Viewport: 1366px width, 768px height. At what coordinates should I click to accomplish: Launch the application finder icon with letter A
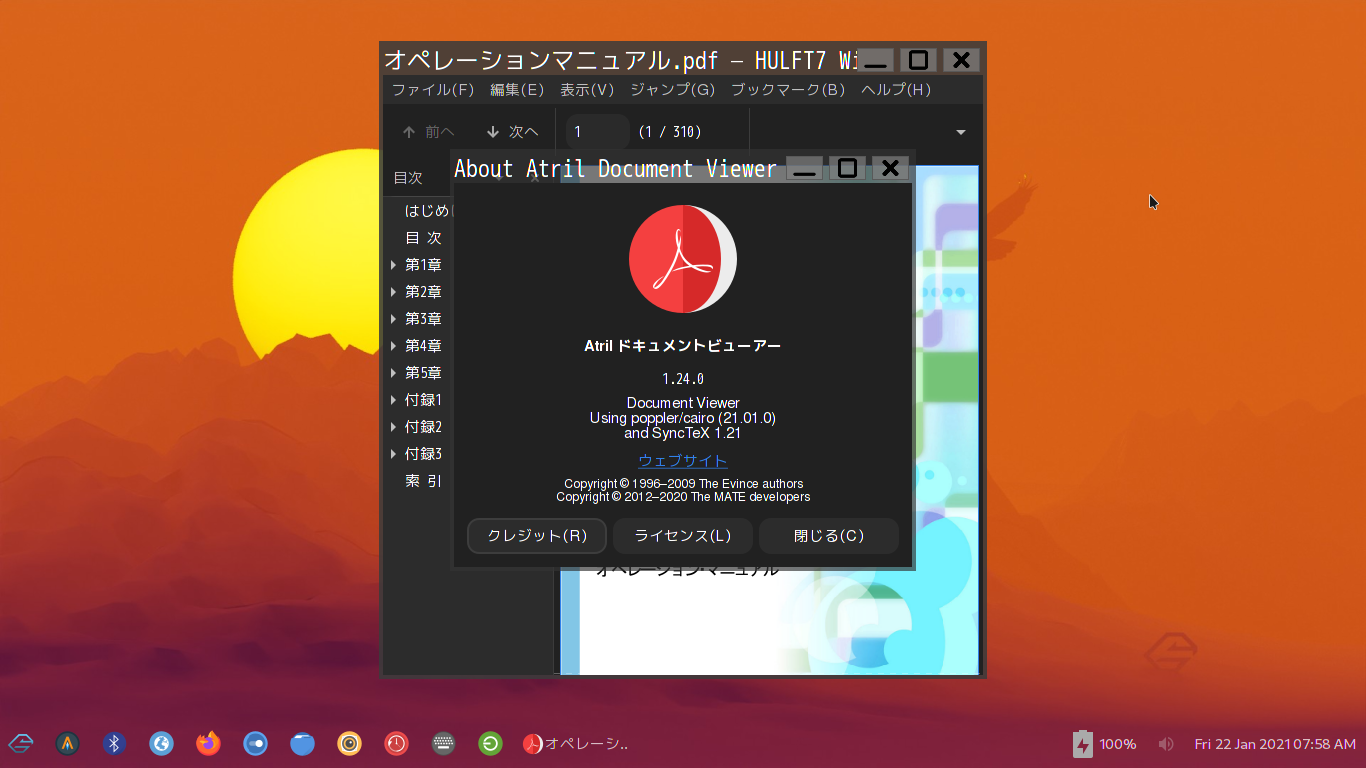tap(67, 743)
